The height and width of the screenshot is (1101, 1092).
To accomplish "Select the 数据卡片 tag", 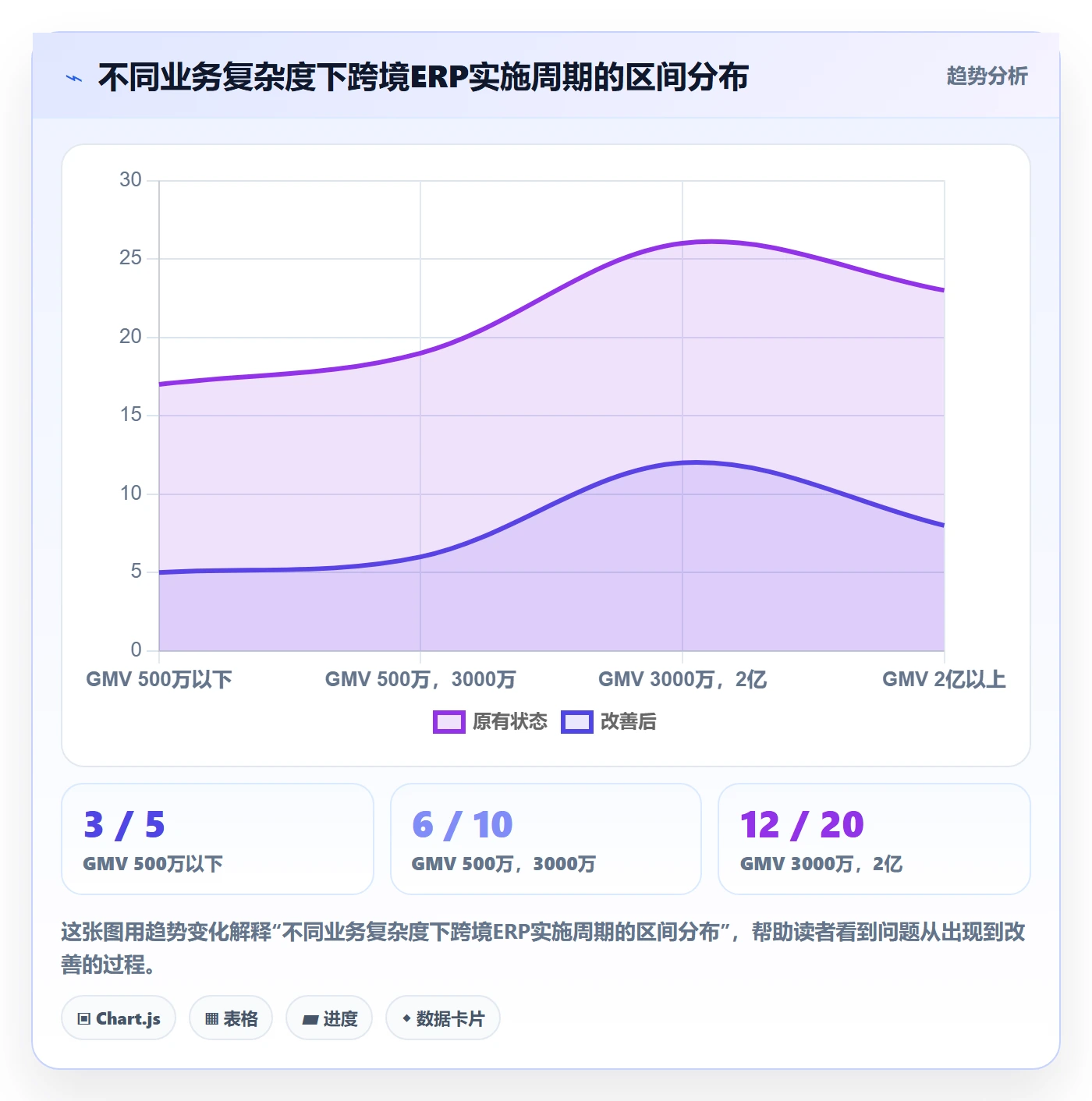I will tap(443, 1018).
